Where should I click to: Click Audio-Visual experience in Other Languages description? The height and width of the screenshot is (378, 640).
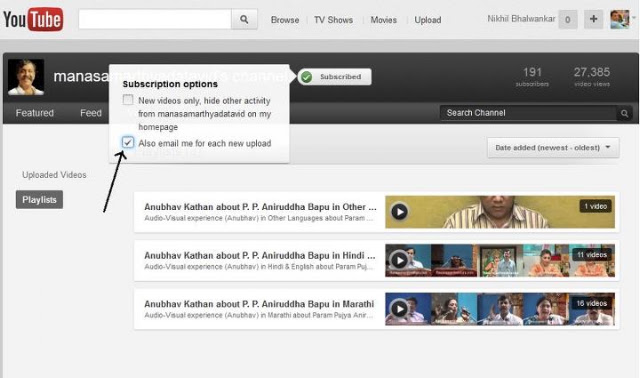(258, 218)
